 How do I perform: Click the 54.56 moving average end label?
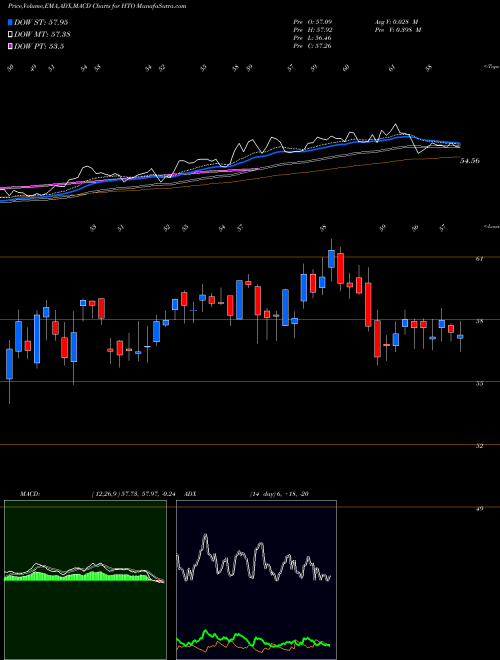tap(470, 161)
